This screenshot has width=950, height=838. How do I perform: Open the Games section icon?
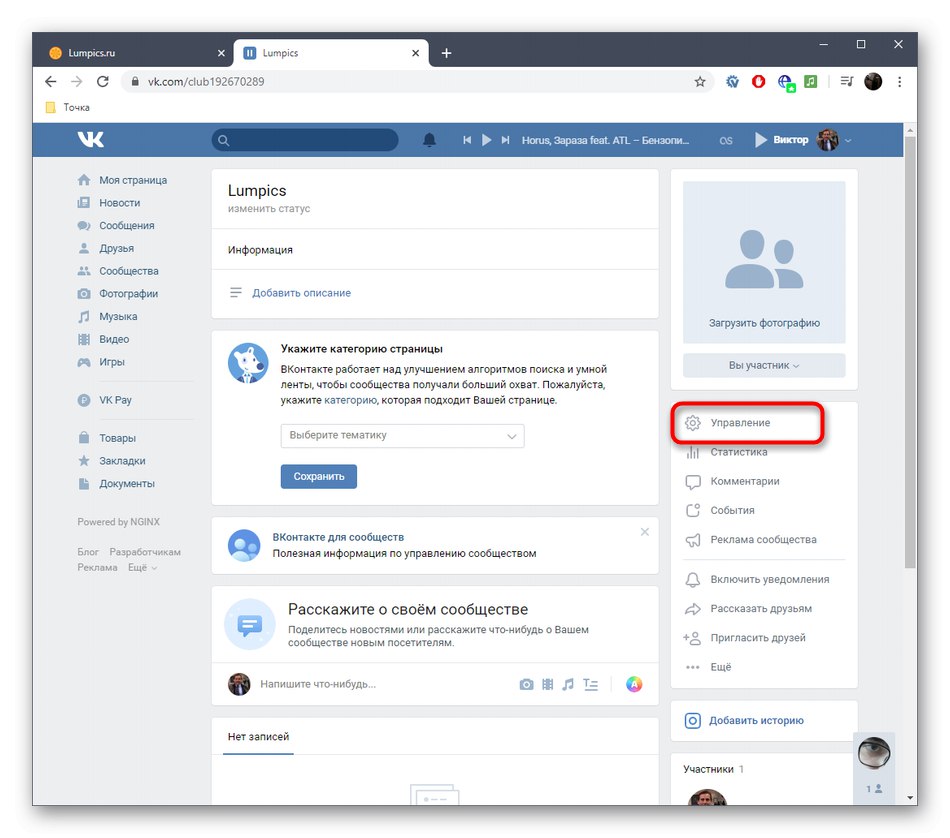84,362
